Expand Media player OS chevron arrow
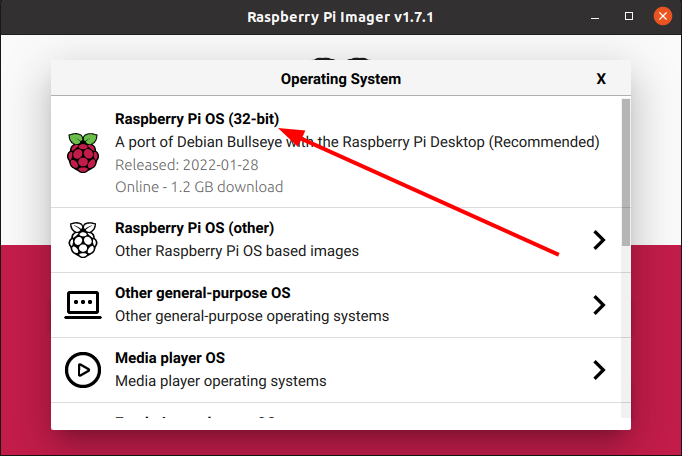 [x=599, y=370]
